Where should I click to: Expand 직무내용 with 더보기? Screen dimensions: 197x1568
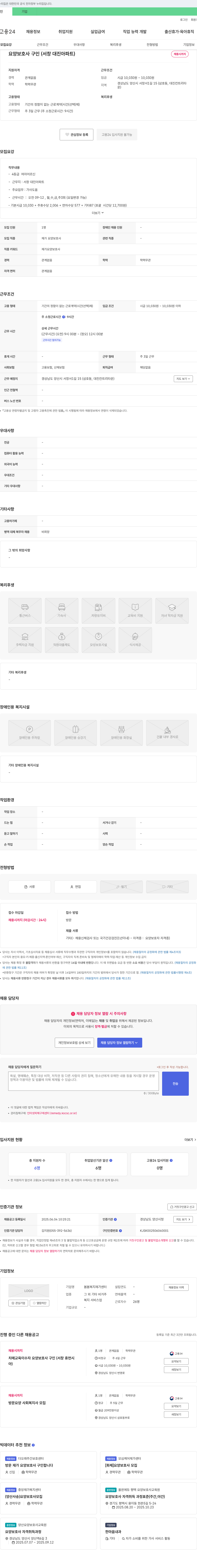pyautogui.click(x=98, y=213)
